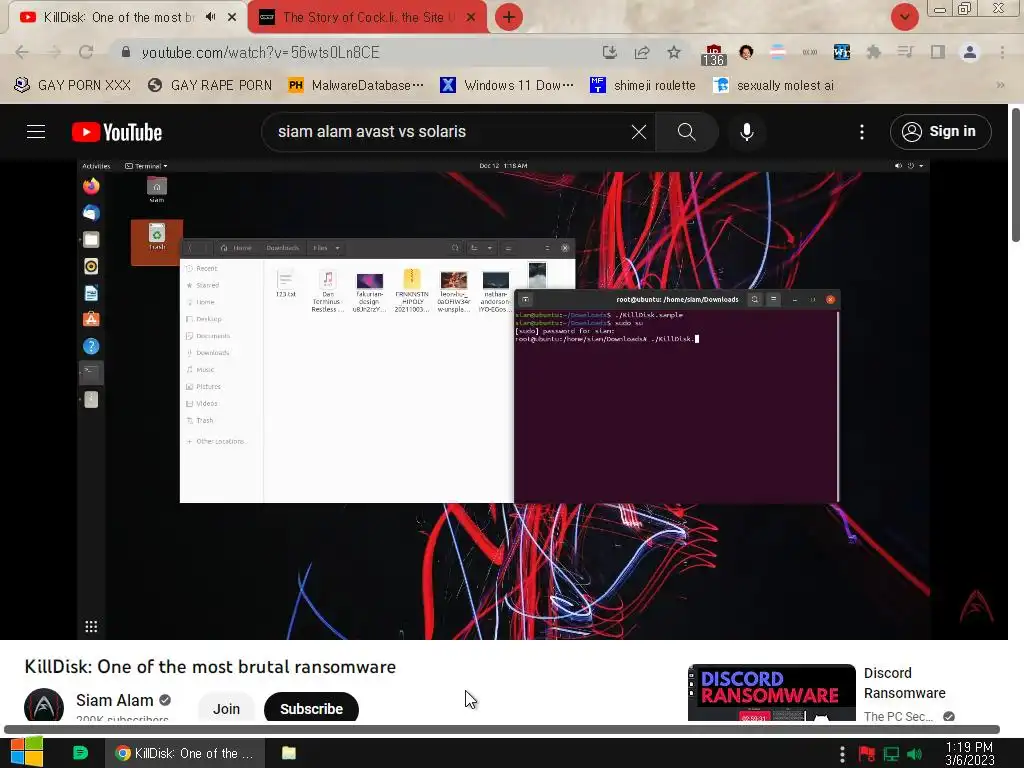Open the shimeji roulette bookmark
Screen dimensions: 1024x768
click(x=643, y=85)
